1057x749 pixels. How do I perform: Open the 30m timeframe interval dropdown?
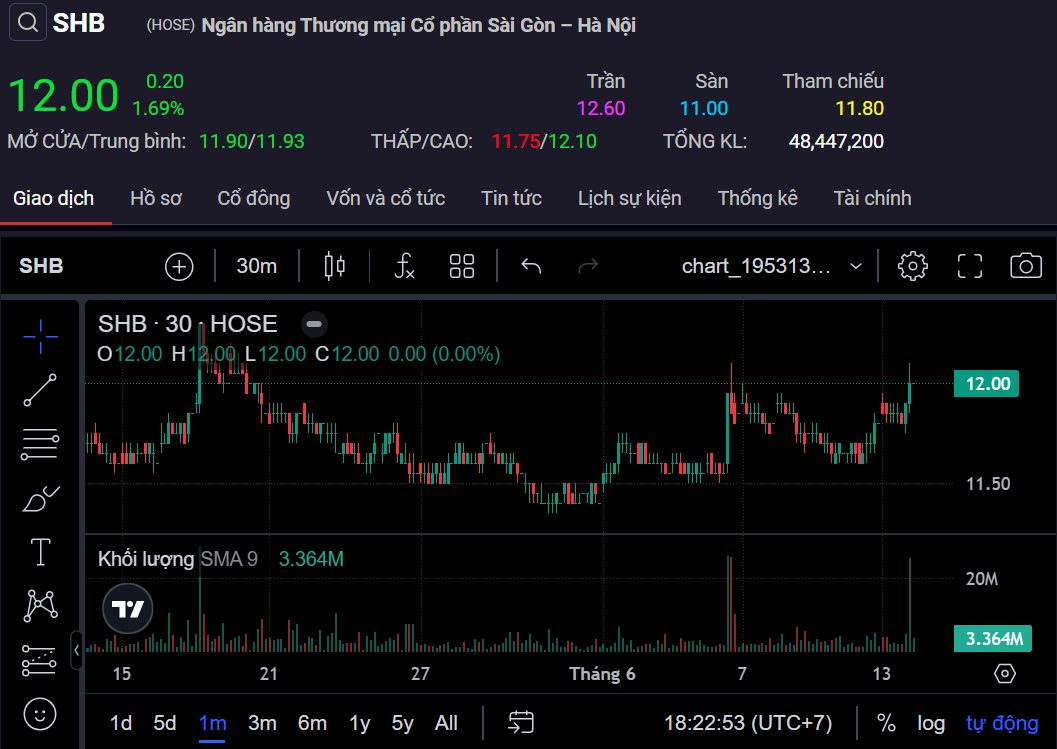257,266
